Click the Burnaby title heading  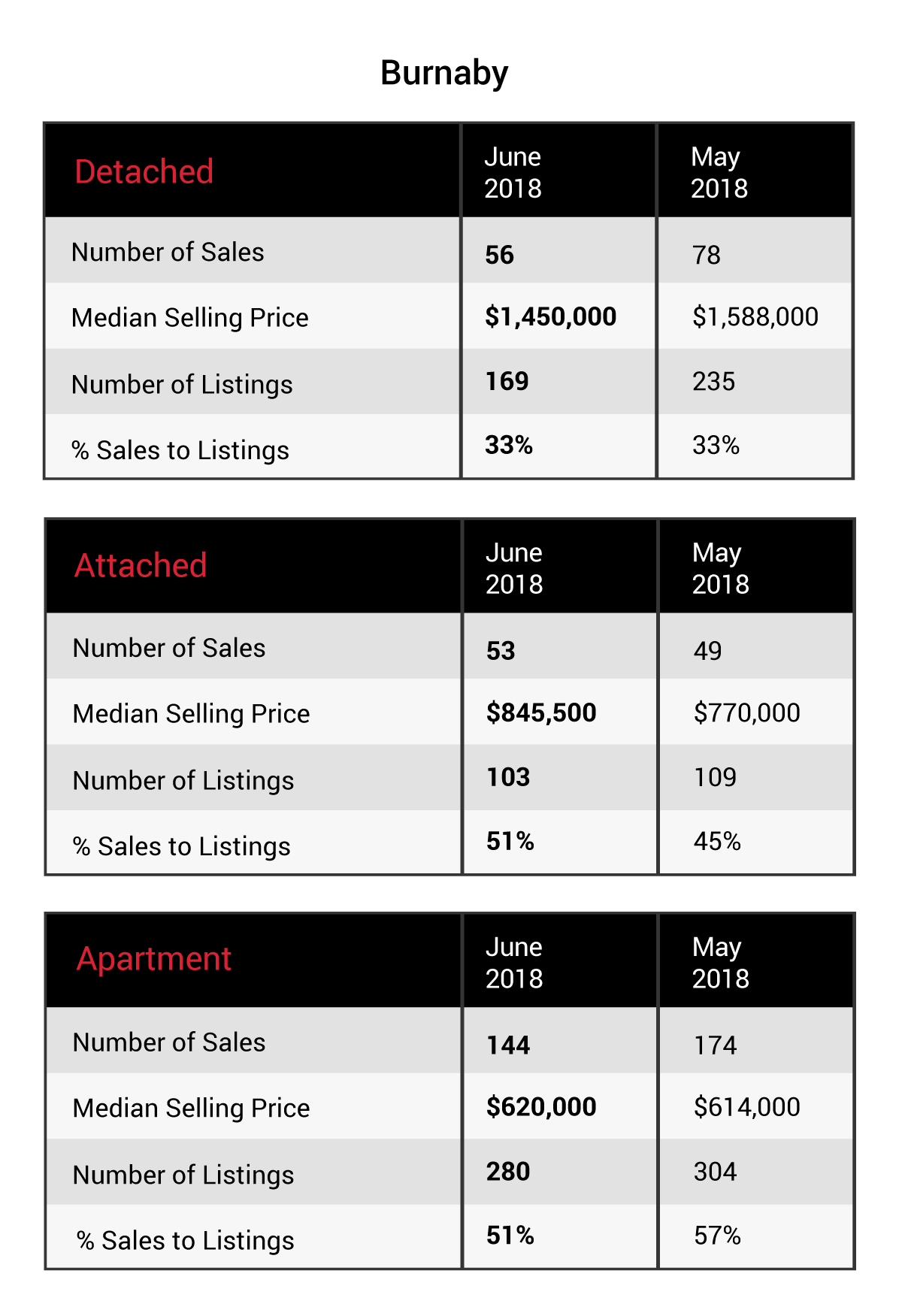click(x=444, y=74)
